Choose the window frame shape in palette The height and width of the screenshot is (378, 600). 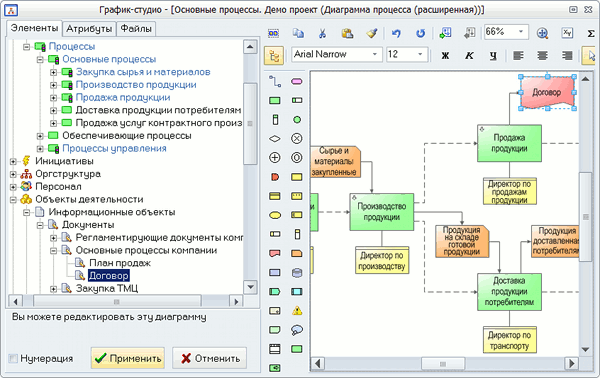[275, 349]
